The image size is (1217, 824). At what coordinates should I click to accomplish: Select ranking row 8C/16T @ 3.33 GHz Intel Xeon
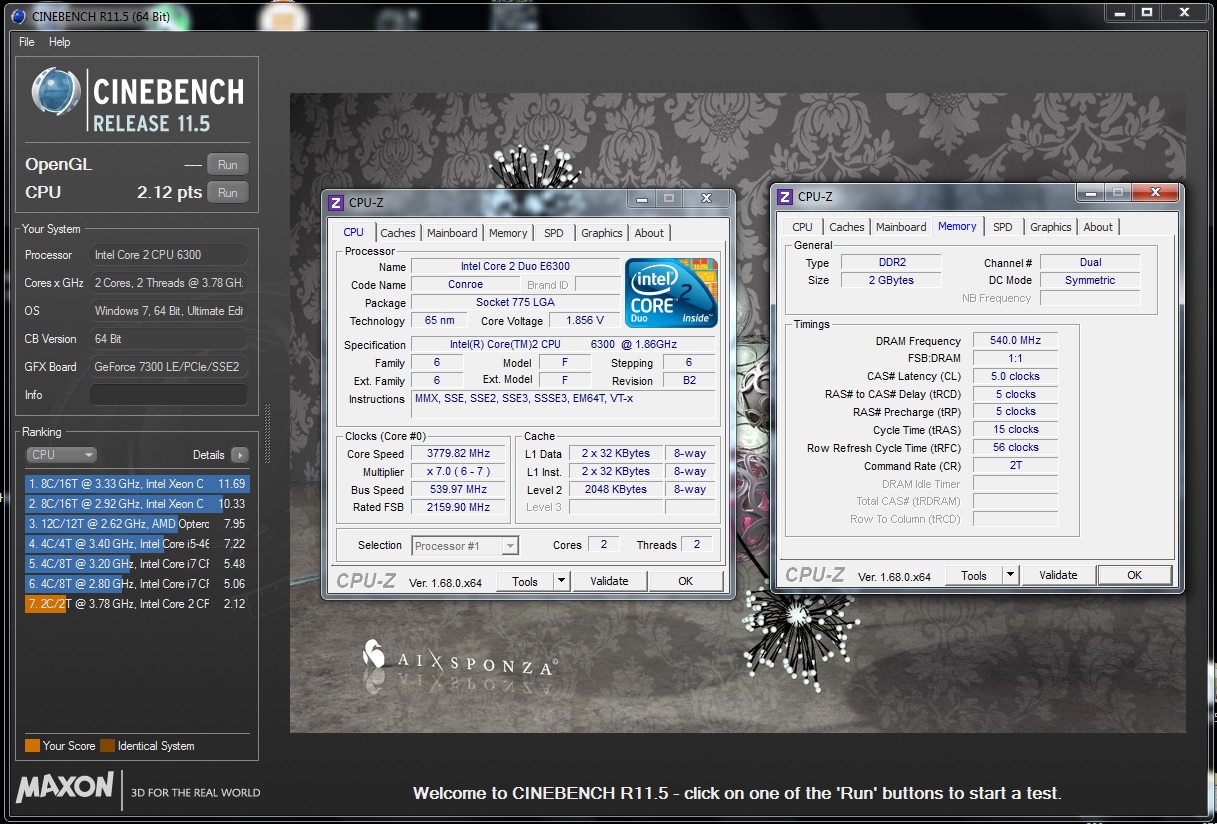pyautogui.click(x=137, y=484)
